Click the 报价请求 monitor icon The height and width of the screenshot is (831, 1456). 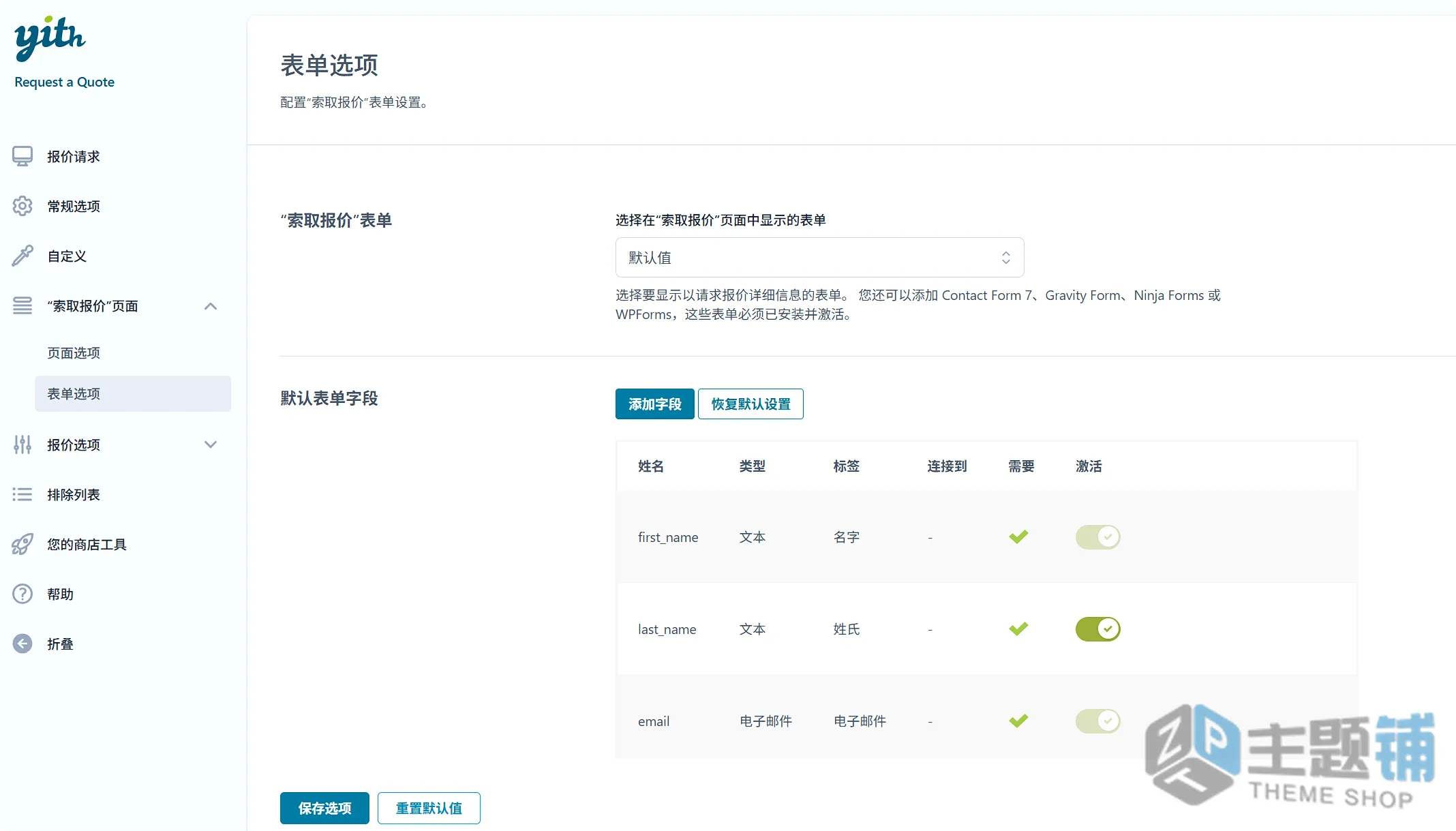pos(22,156)
